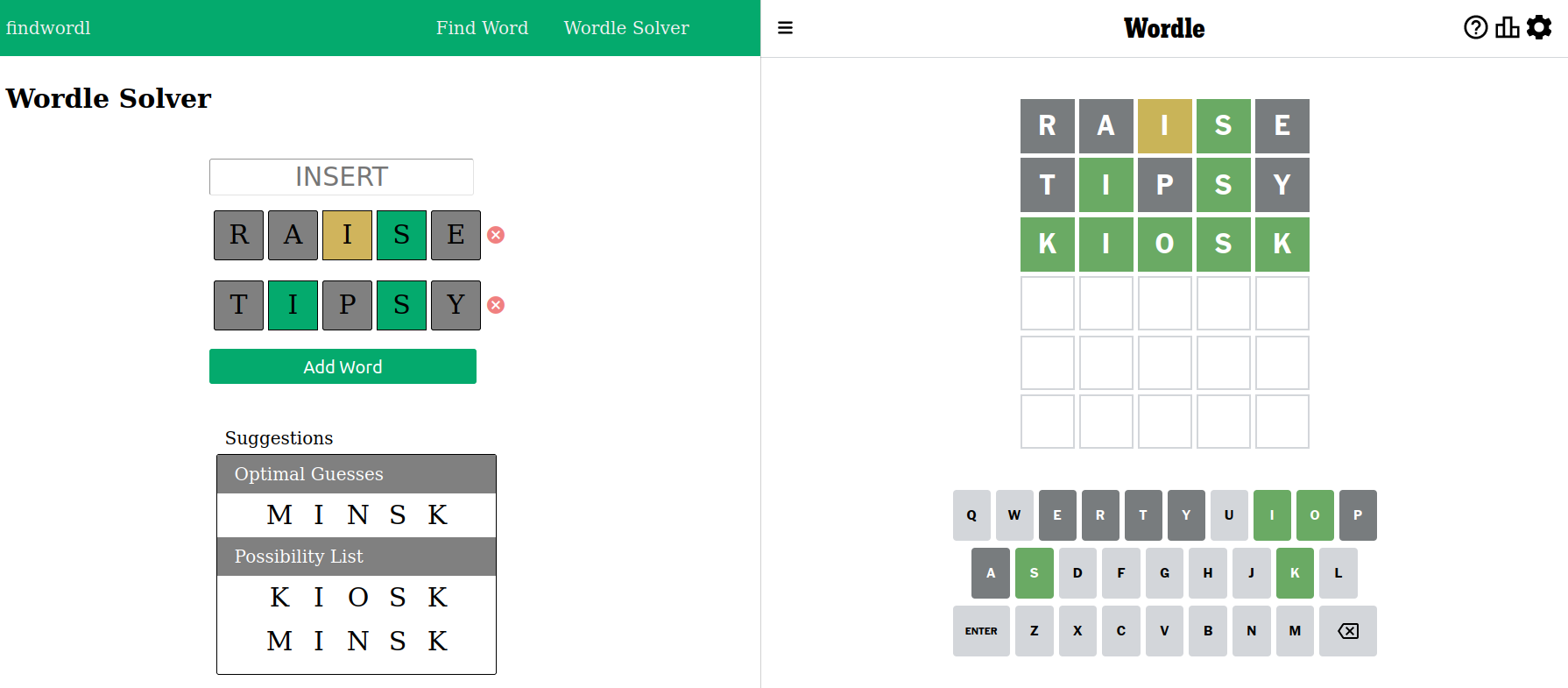Toggle the gray E tile in RAISE
The width and height of the screenshot is (1568, 688).
tap(456, 235)
